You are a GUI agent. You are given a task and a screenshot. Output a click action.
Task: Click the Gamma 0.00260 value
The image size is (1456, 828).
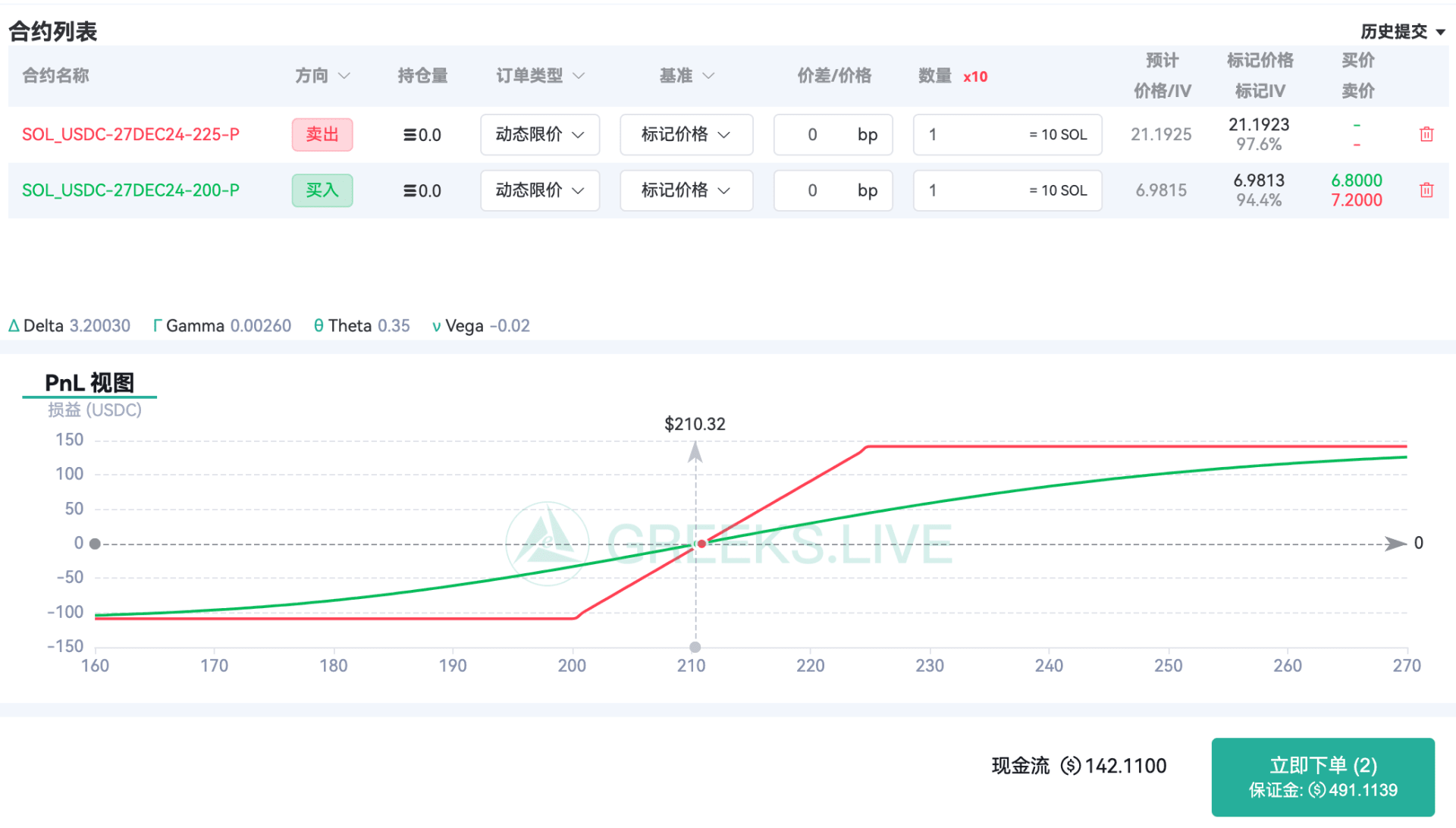pos(260,326)
